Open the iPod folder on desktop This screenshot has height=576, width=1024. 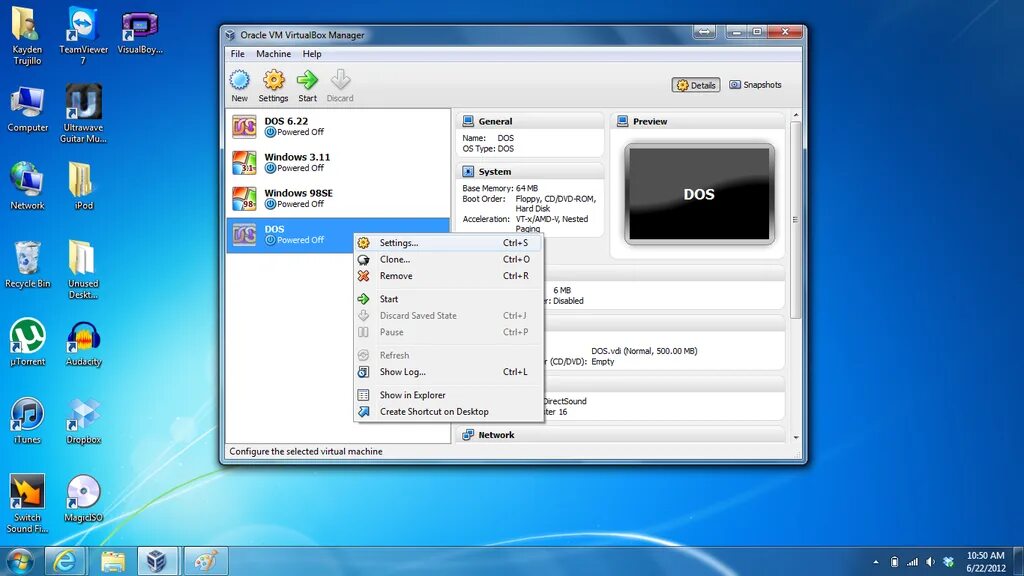tap(83, 187)
